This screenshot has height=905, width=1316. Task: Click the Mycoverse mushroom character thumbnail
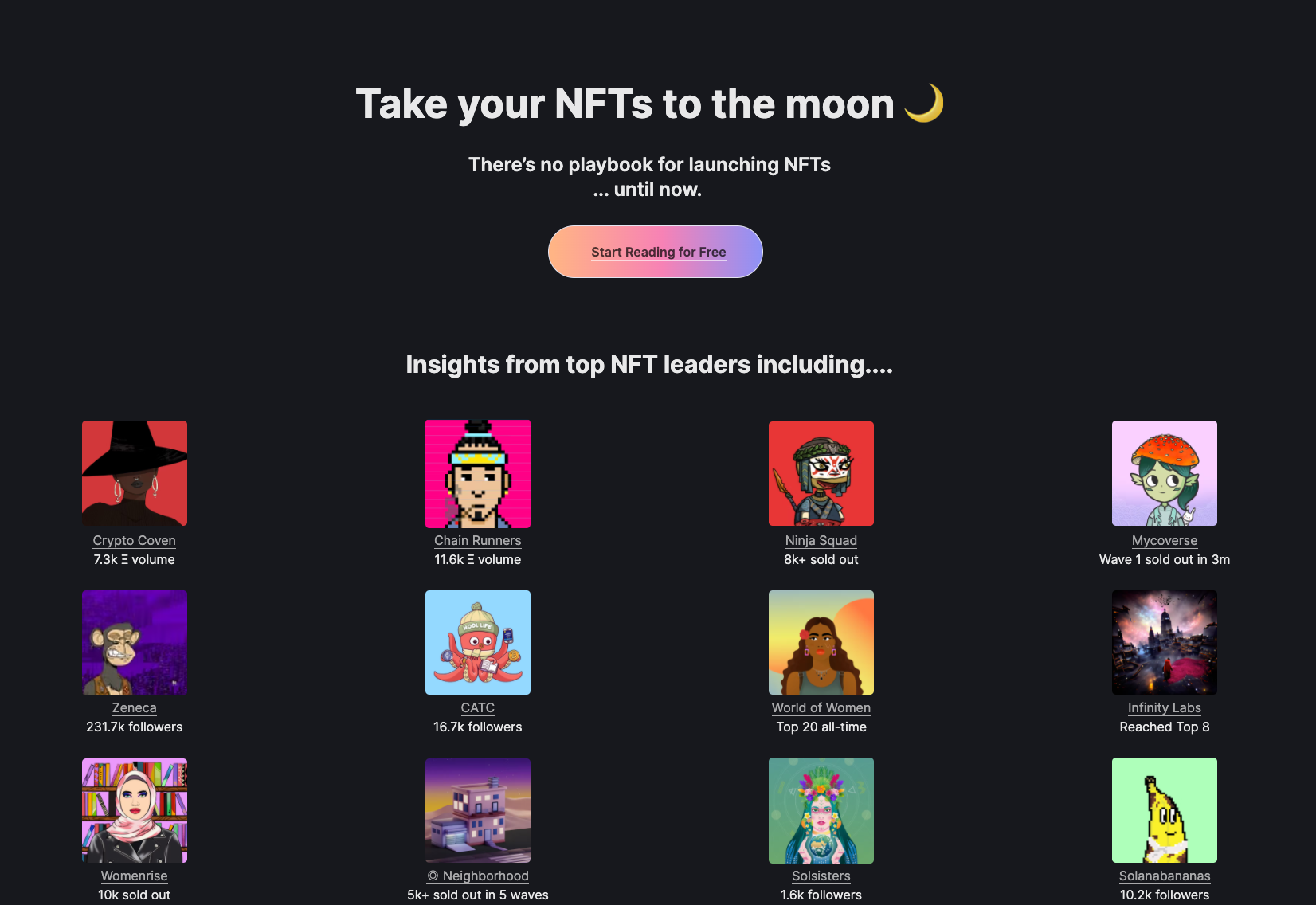[x=1164, y=473]
